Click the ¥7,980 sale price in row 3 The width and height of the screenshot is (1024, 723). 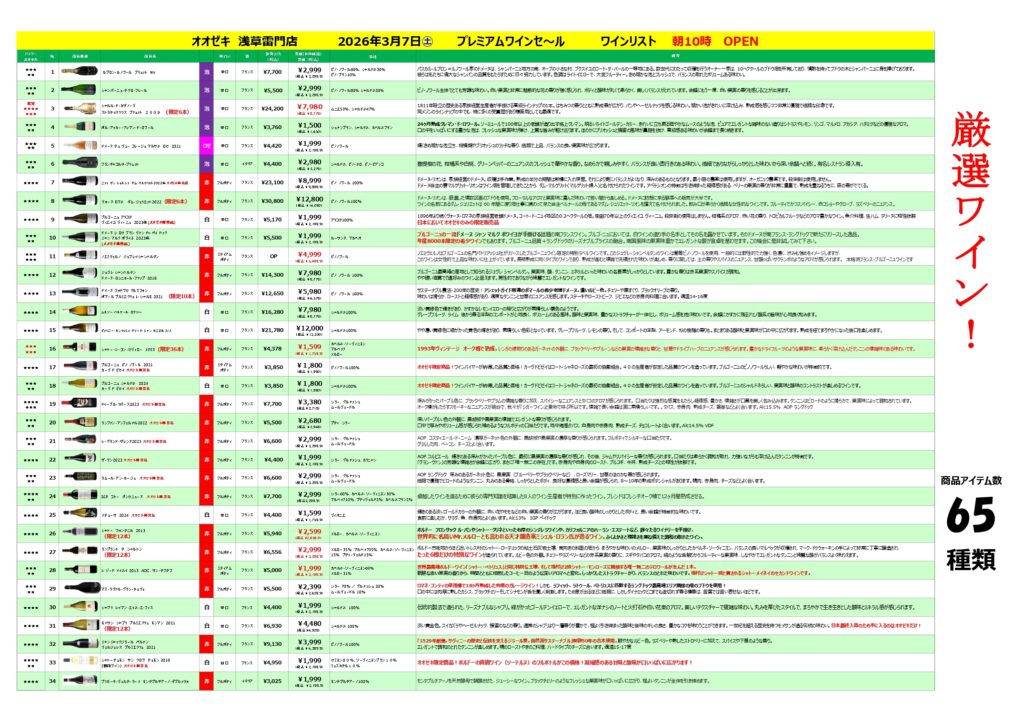tap(310, 107)
